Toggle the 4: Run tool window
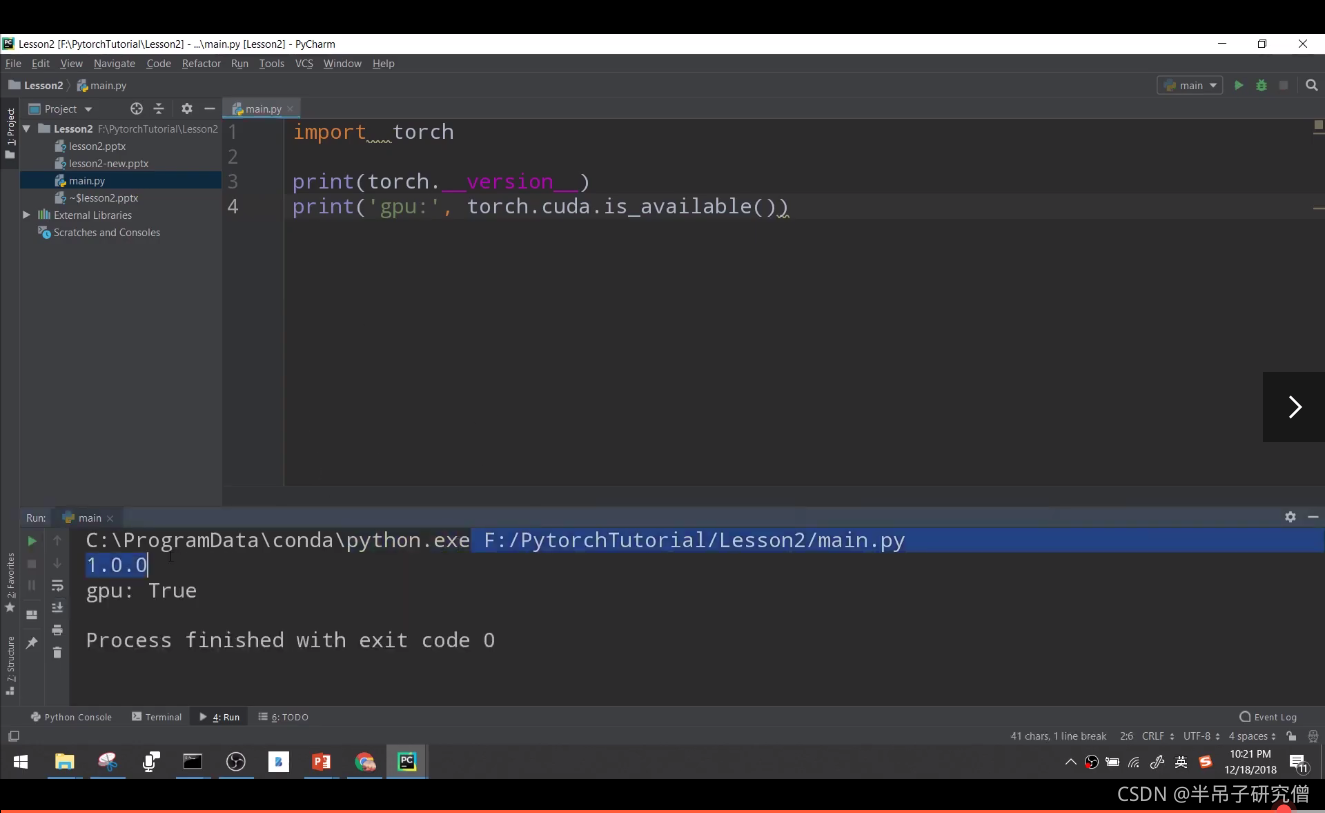 pos(220,717)
